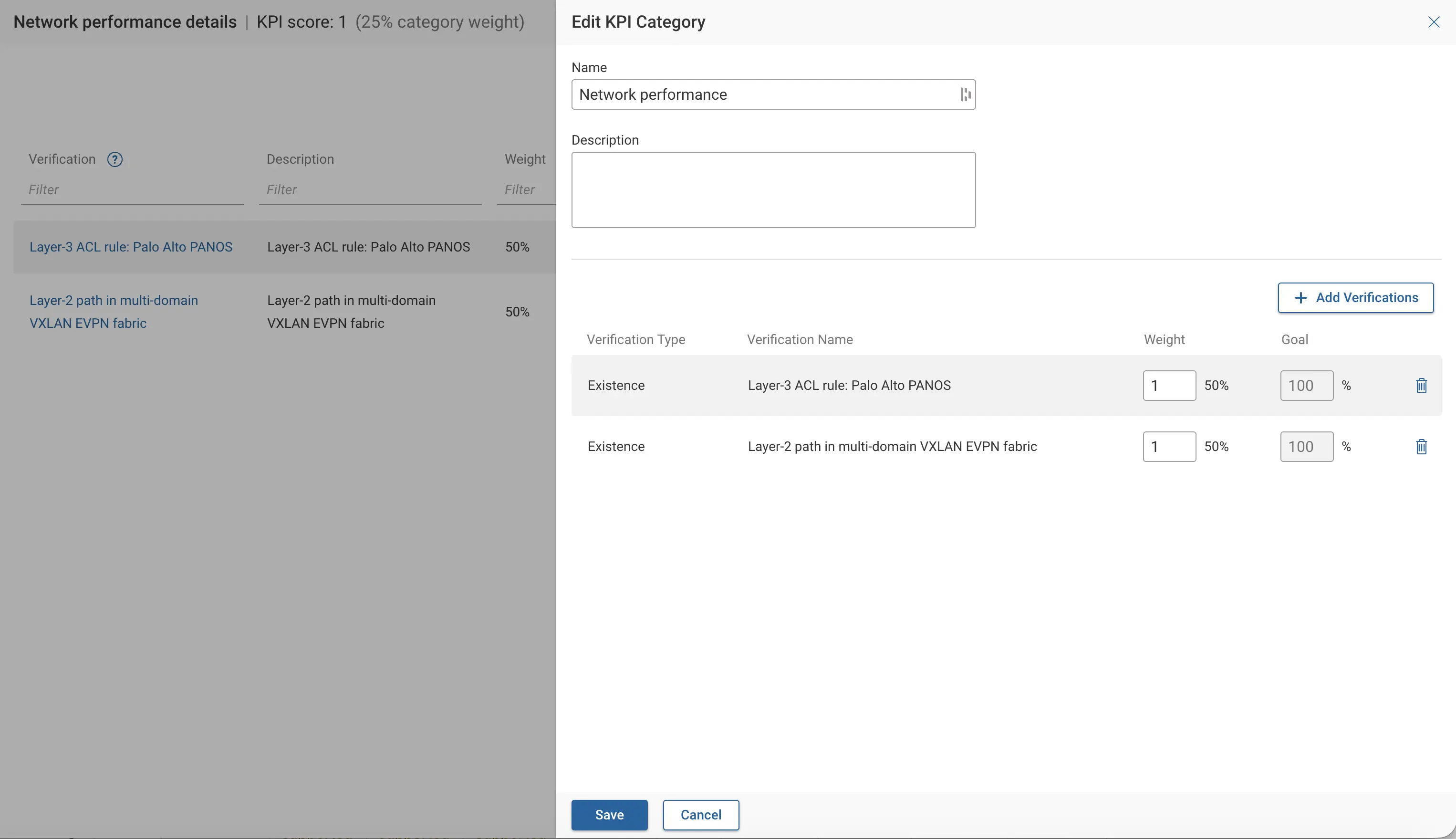This screenshot has height=839, width=1456.
Task: Open the Verification help icon
Action: tap(115, 159)
